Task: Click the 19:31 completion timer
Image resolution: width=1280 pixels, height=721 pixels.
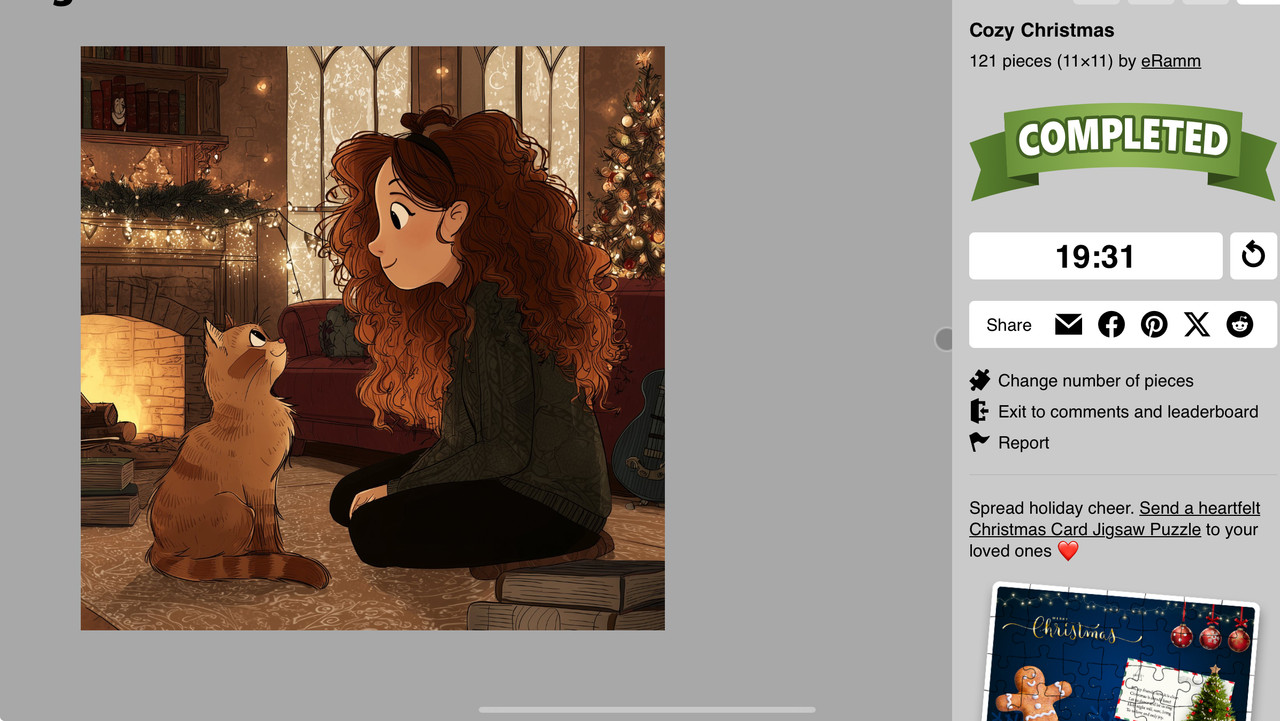Action: coord(1095,256)
